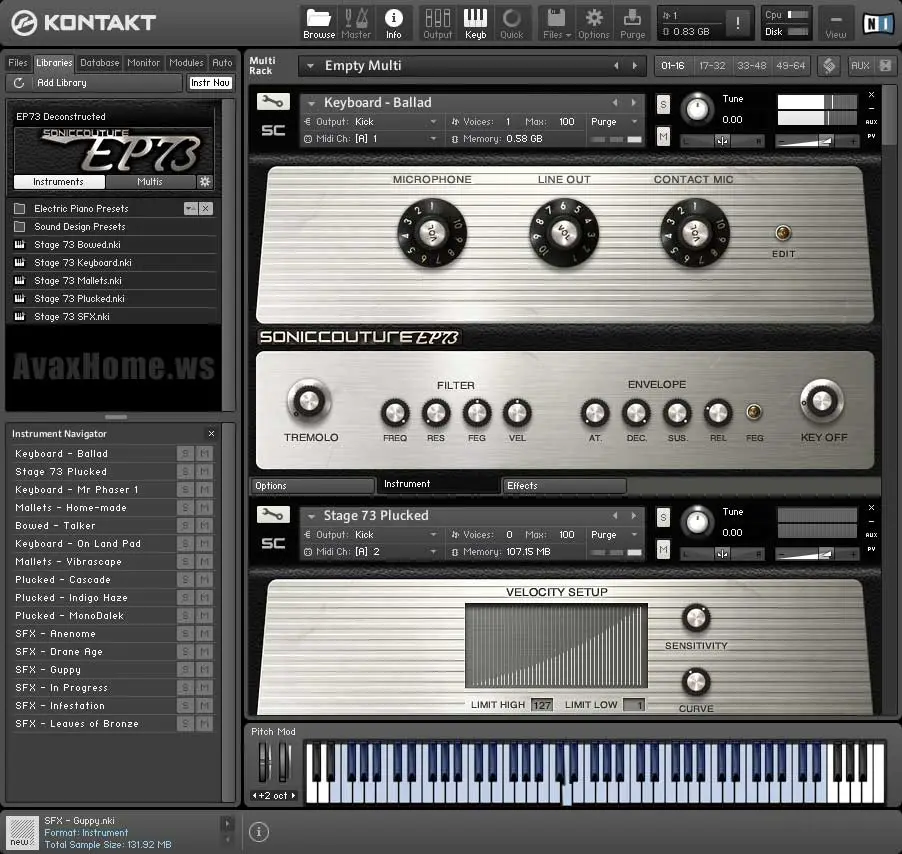Select rack page 17-32
This screenshot has width=902, height=854.
pyautogui.click(x=712, y=66)
